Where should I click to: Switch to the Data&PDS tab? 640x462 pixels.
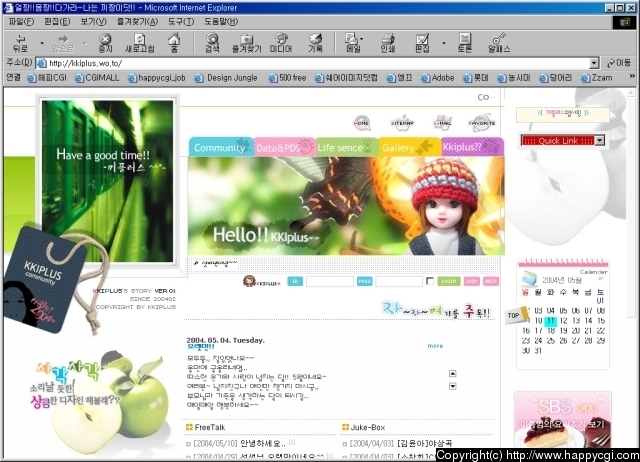(x=284, y=147)
